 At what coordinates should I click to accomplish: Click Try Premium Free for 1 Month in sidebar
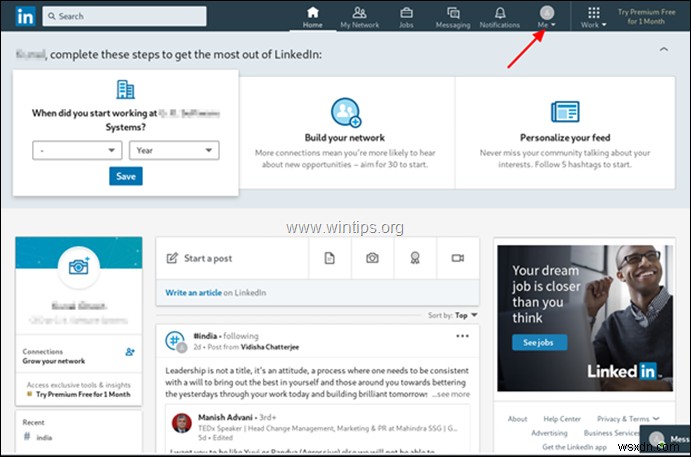(83, 394)
